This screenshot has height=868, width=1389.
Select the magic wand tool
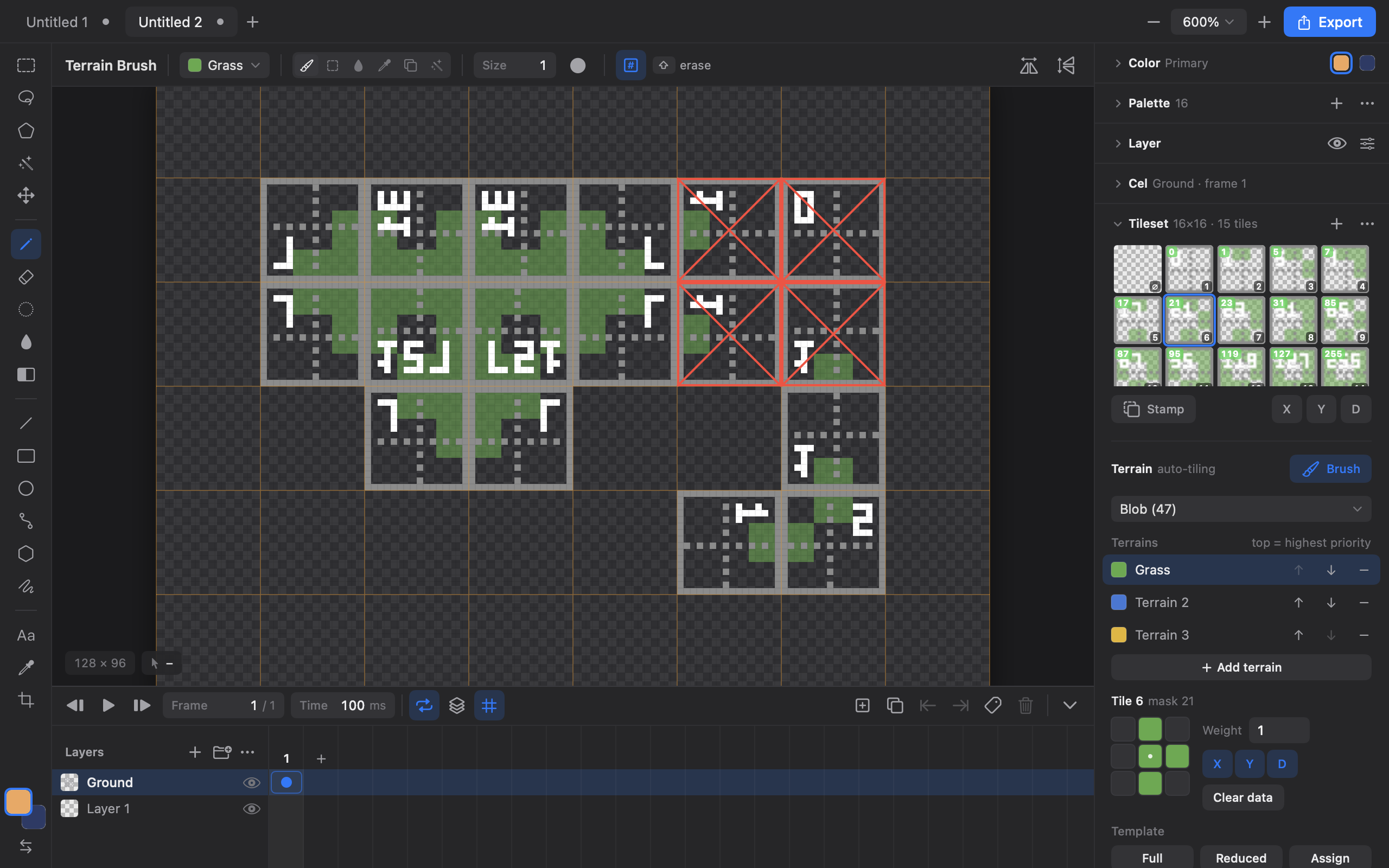pyautogui.click(x=26, y=164)
